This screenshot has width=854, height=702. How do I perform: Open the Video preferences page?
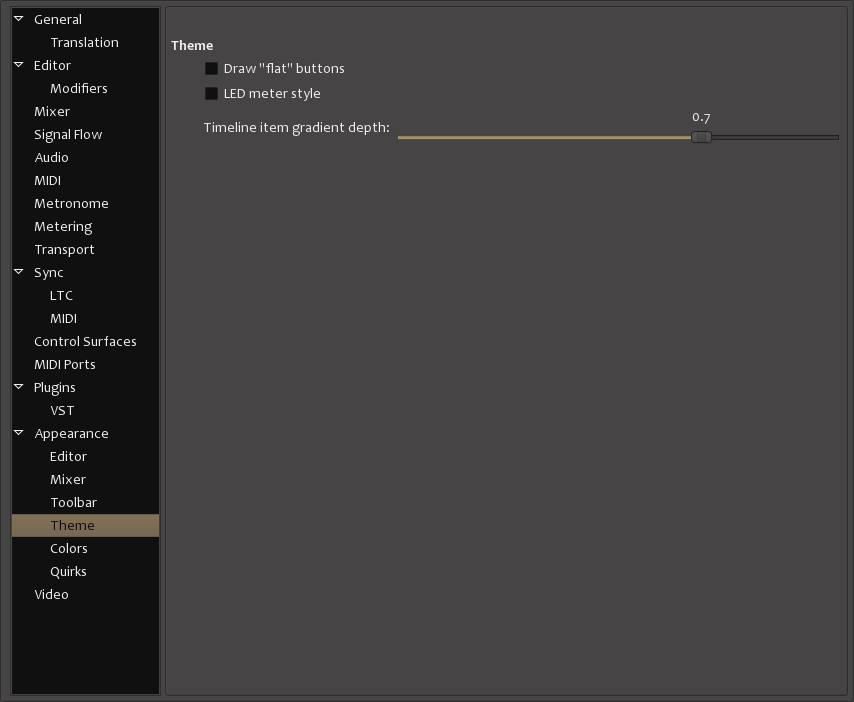[51, 594]
